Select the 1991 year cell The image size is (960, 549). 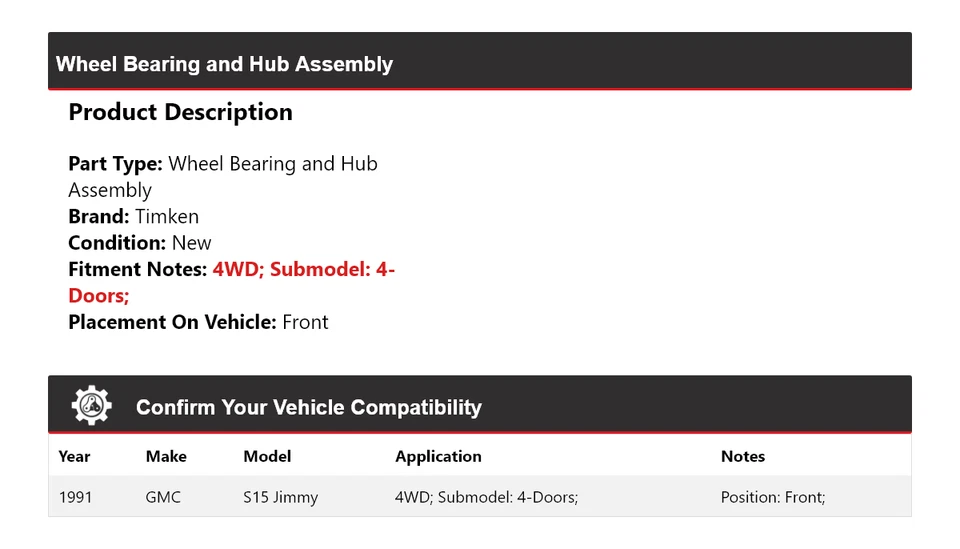75,497
